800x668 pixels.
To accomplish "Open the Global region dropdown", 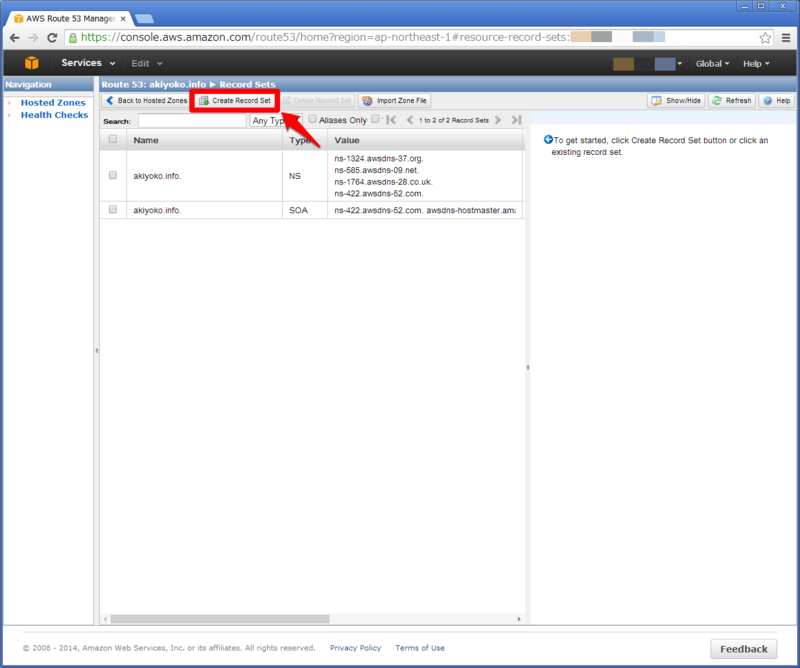I will point(712,63).
